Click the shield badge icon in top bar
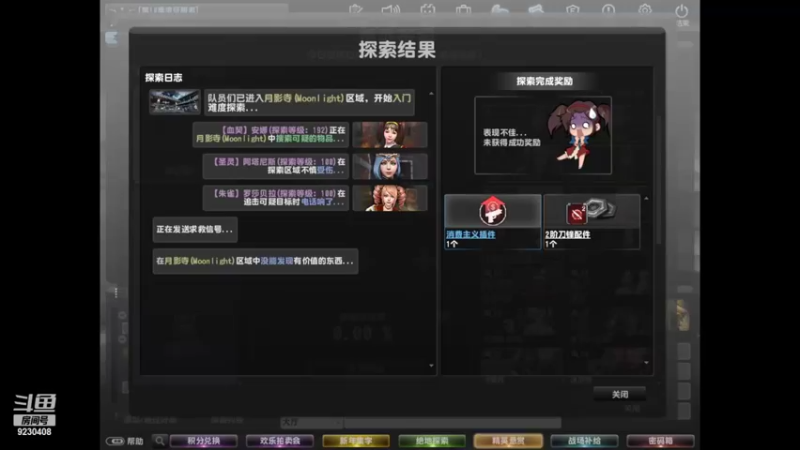This screenshot has width=800, height=450. (x=572, y=10)
